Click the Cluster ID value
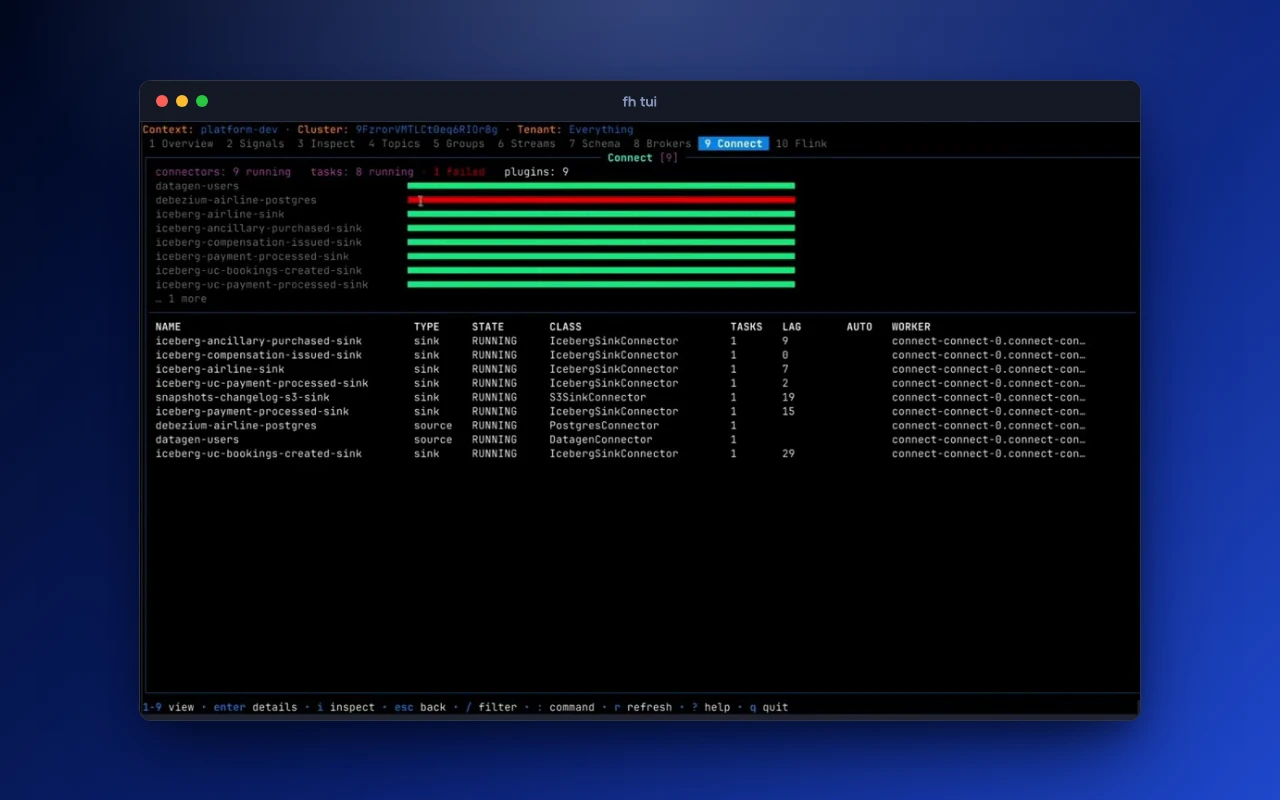1280x800 pixels. 427,130
